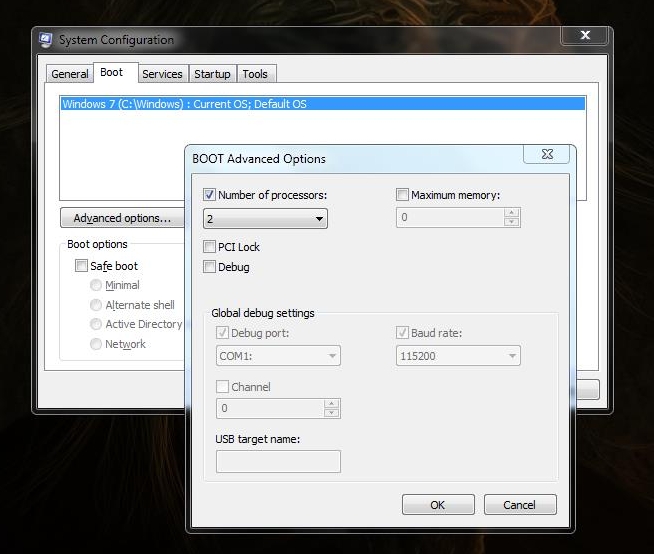This screenshot has height=554, width=654.
Task: Decrease Channel value with down arrow
Action: [331, 413]
